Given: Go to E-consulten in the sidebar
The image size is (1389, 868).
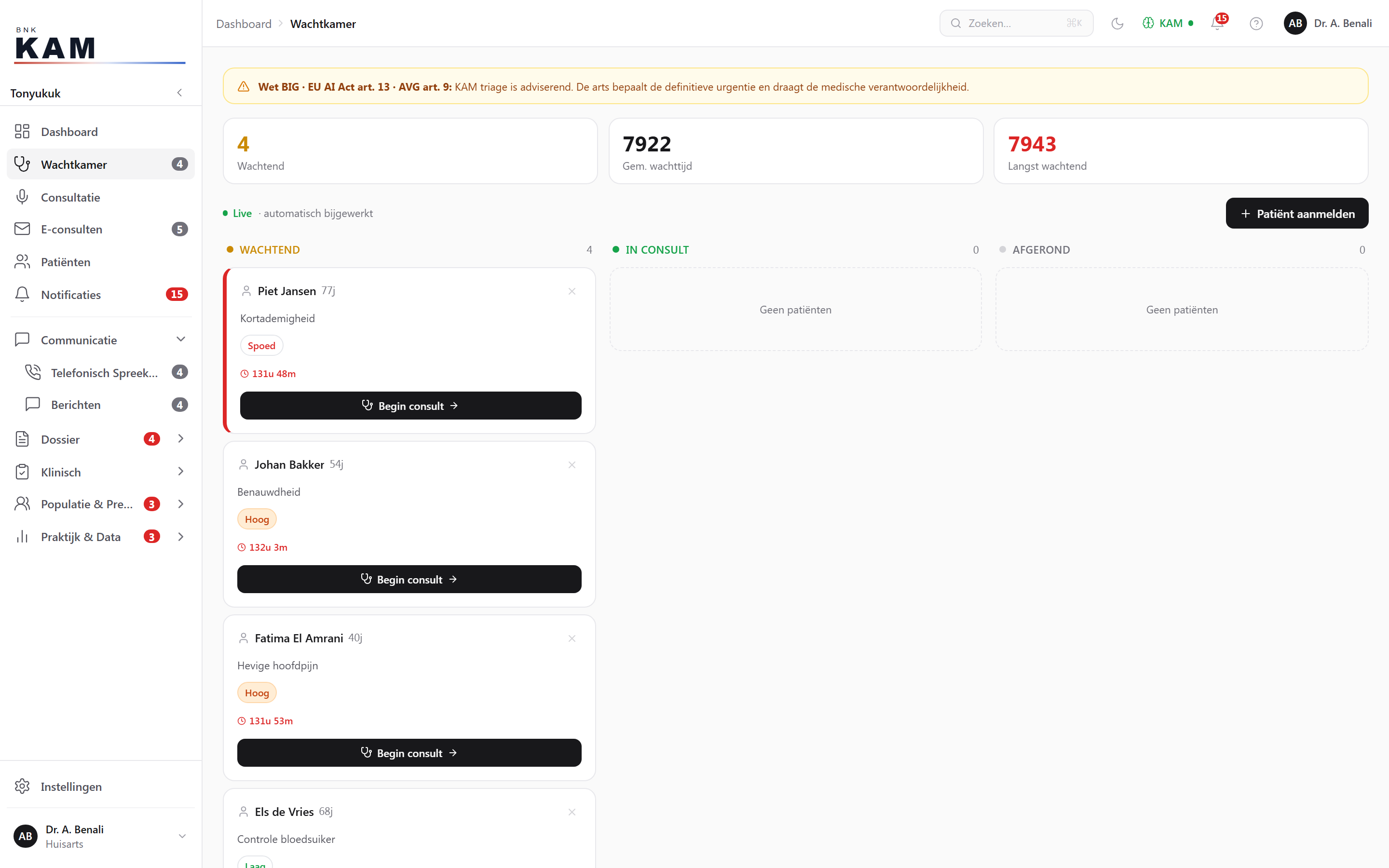Looking at the screenshot, I should pos(100,229).
